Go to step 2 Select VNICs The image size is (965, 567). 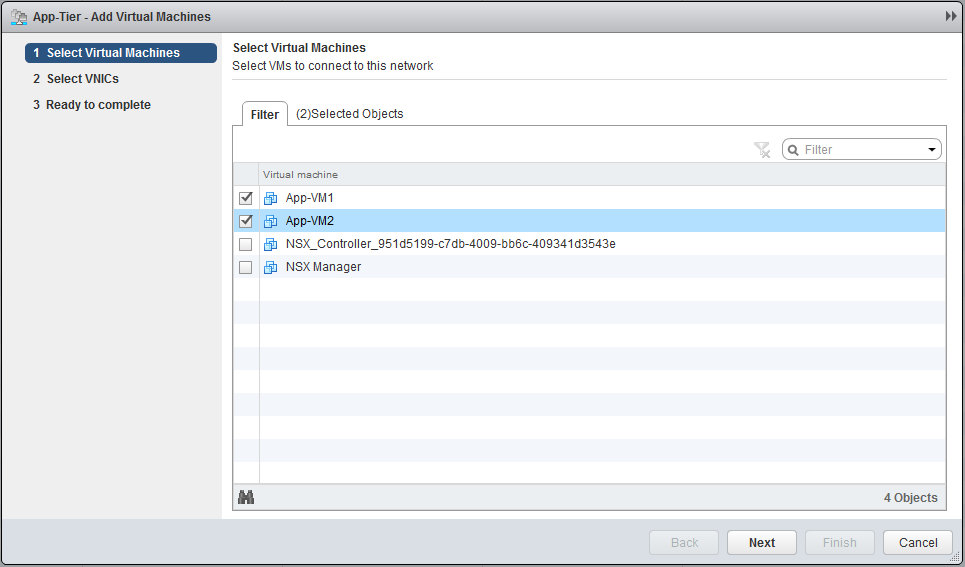pos(83,79)
